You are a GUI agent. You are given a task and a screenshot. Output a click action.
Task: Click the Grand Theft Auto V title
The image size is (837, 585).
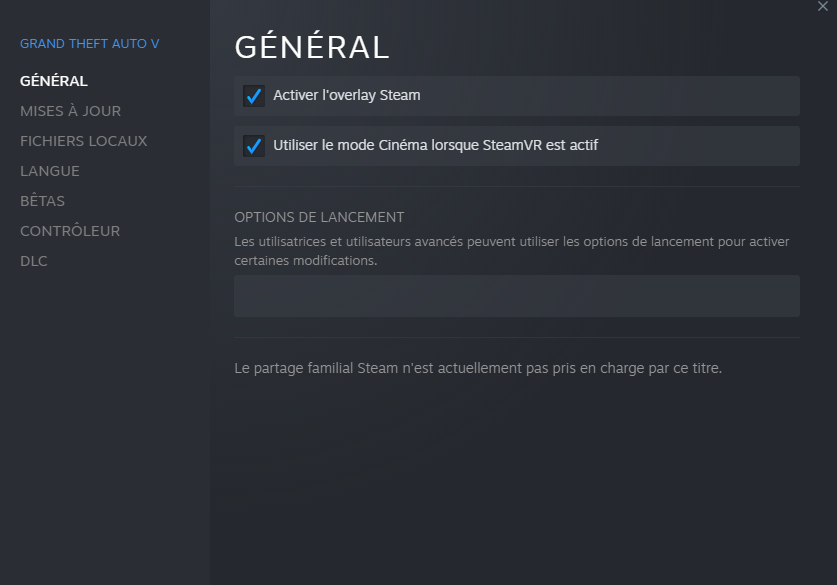point(89,44)
